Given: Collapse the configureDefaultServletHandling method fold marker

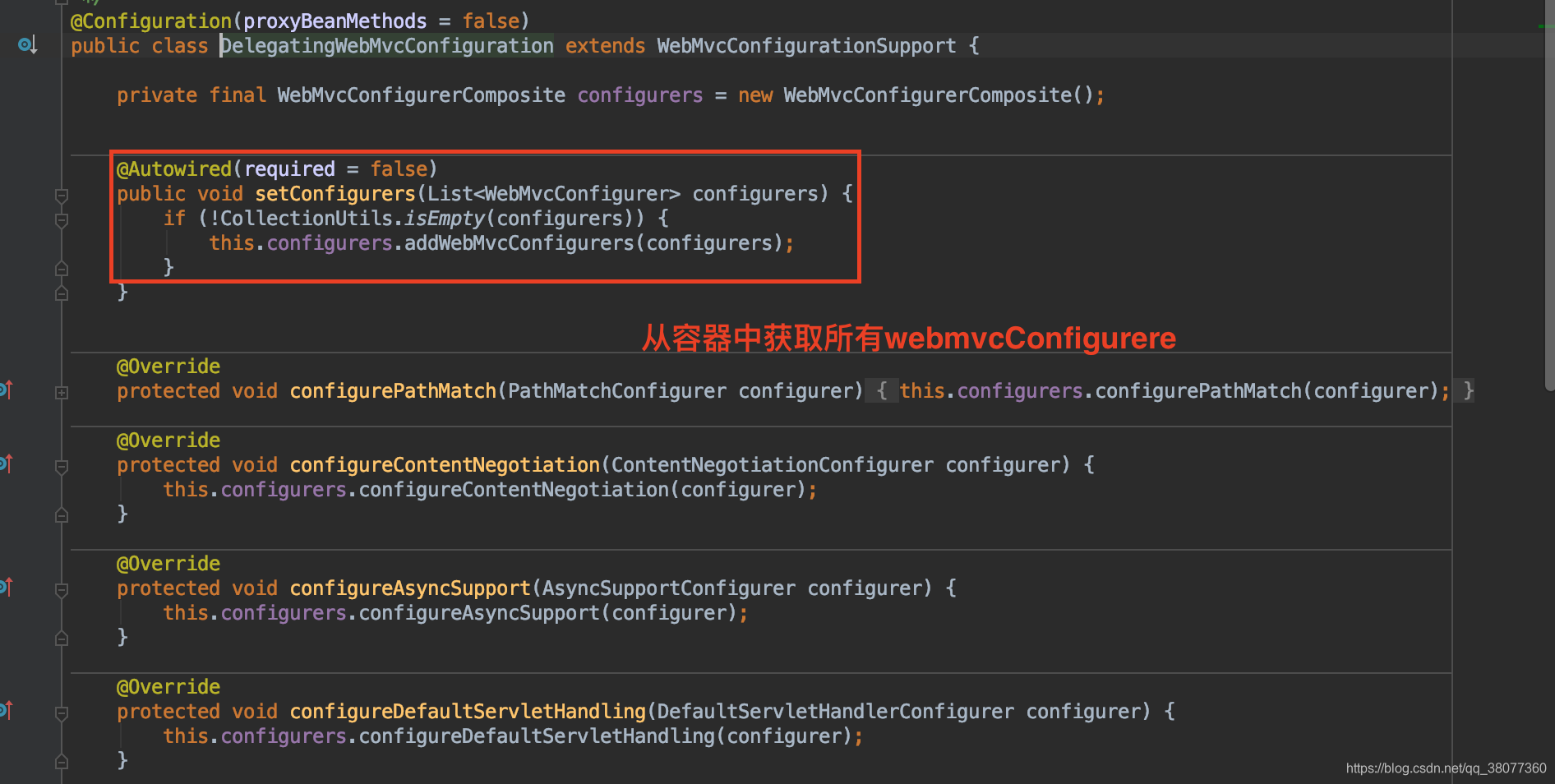Looking at the screenshot, I should pyautogui.click(x=62, y=713).
